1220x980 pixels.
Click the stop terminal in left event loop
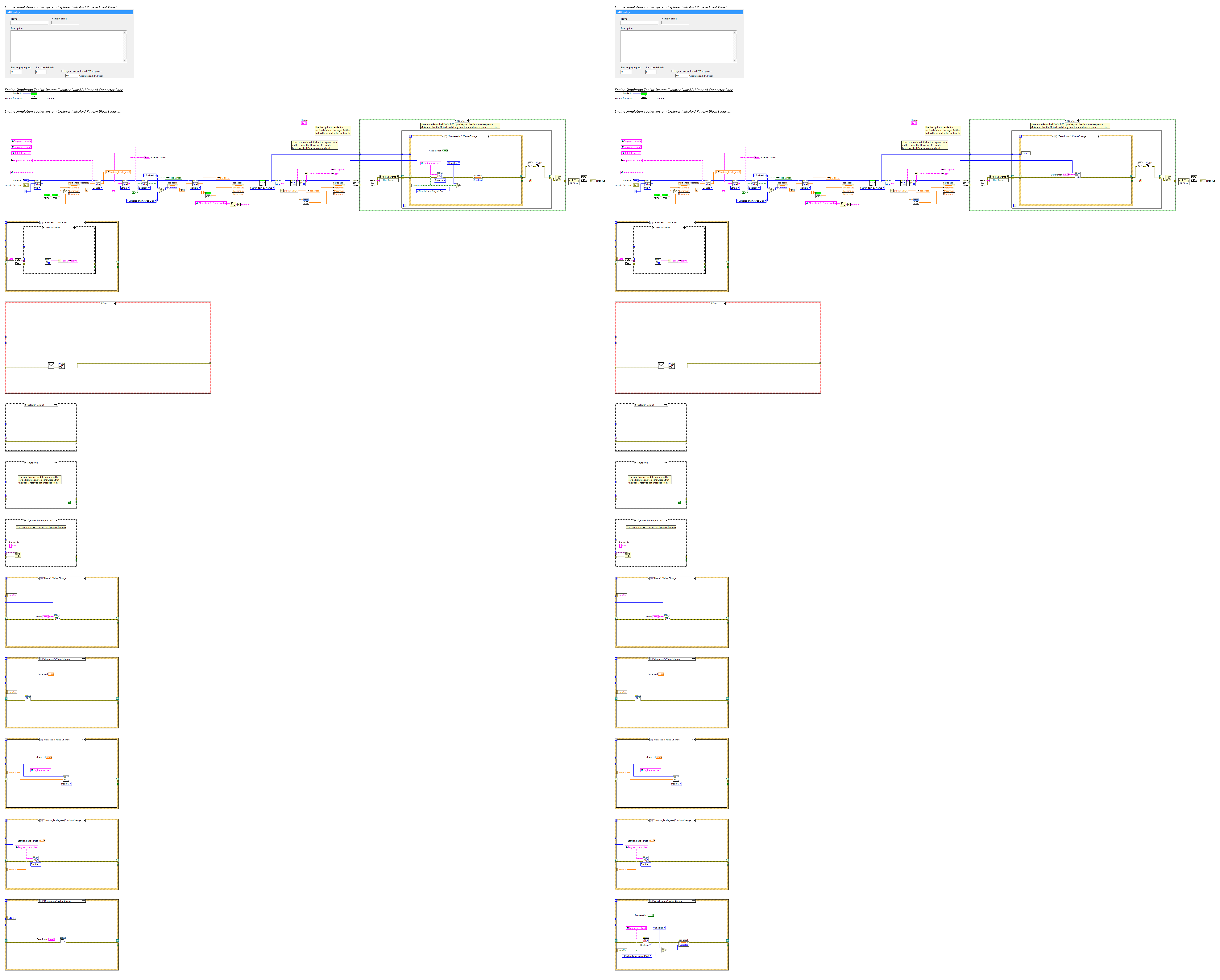[530, 180]
